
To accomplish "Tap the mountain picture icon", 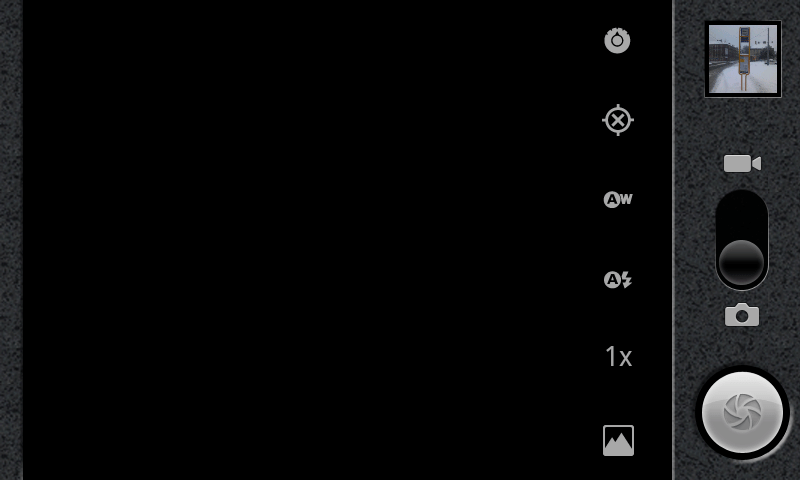I will (x=618, y=440).
